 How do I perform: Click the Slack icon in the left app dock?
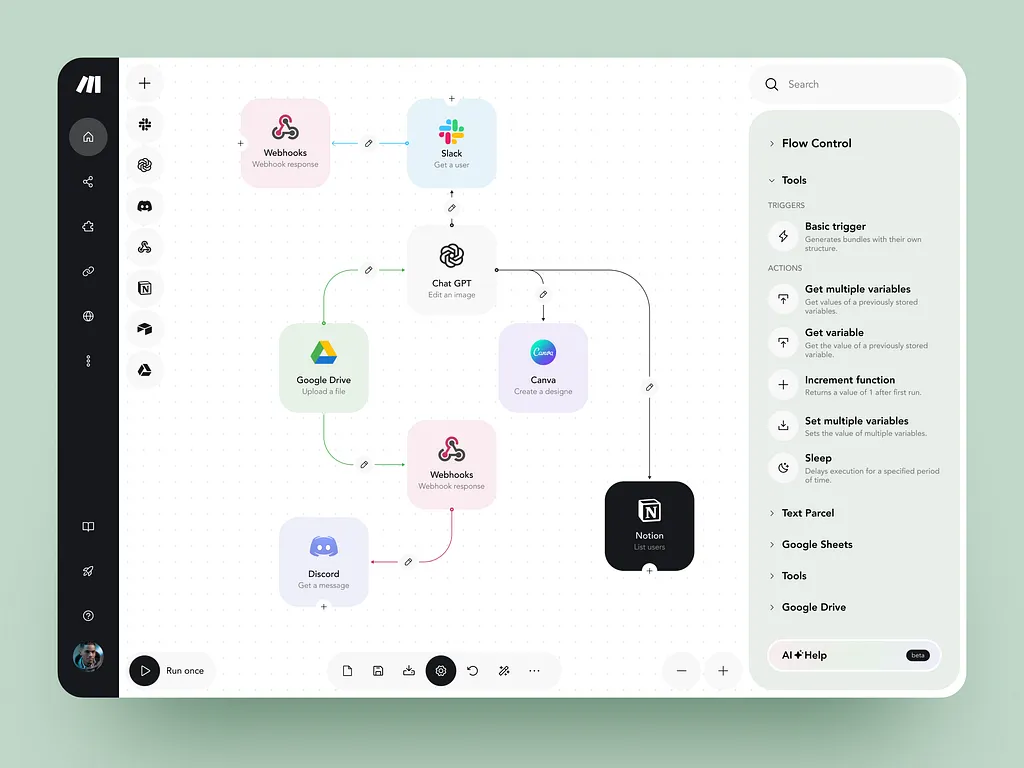[x=144, y=125]
